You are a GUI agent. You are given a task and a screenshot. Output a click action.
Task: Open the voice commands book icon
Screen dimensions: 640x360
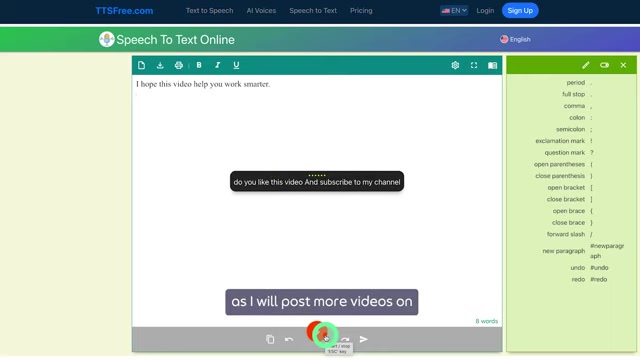click(x=493, y=65)
